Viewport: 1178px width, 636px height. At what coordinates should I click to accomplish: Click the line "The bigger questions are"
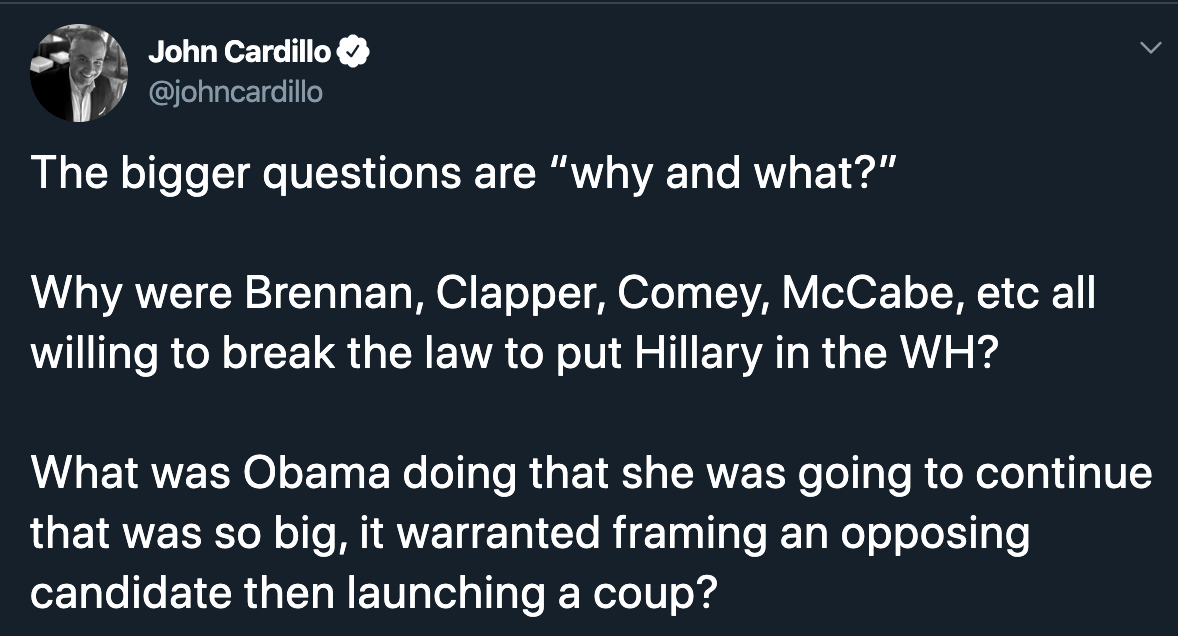pyautogui.click(x=283, y=174)
